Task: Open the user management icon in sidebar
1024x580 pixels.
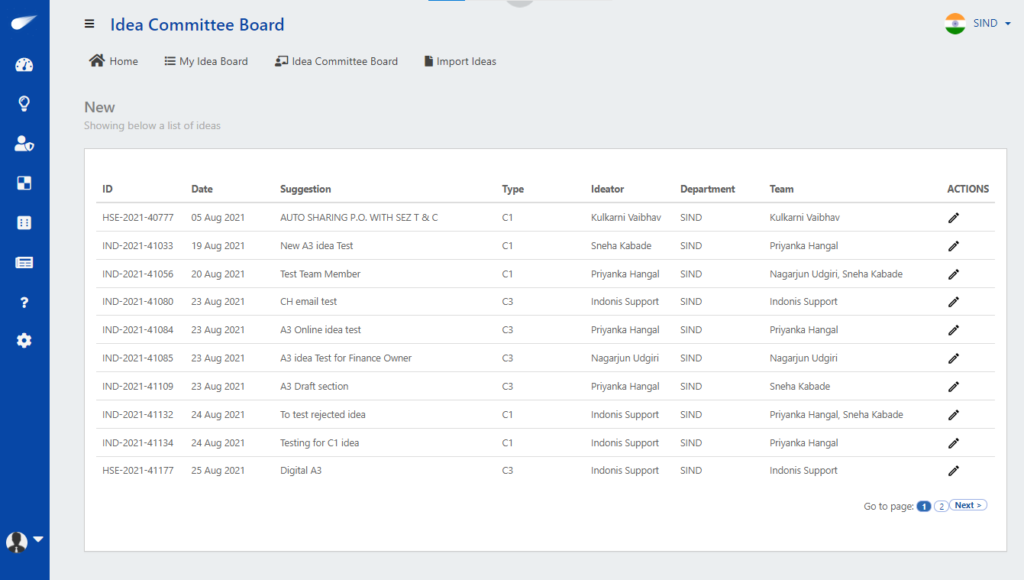Action: coord(24,144)
